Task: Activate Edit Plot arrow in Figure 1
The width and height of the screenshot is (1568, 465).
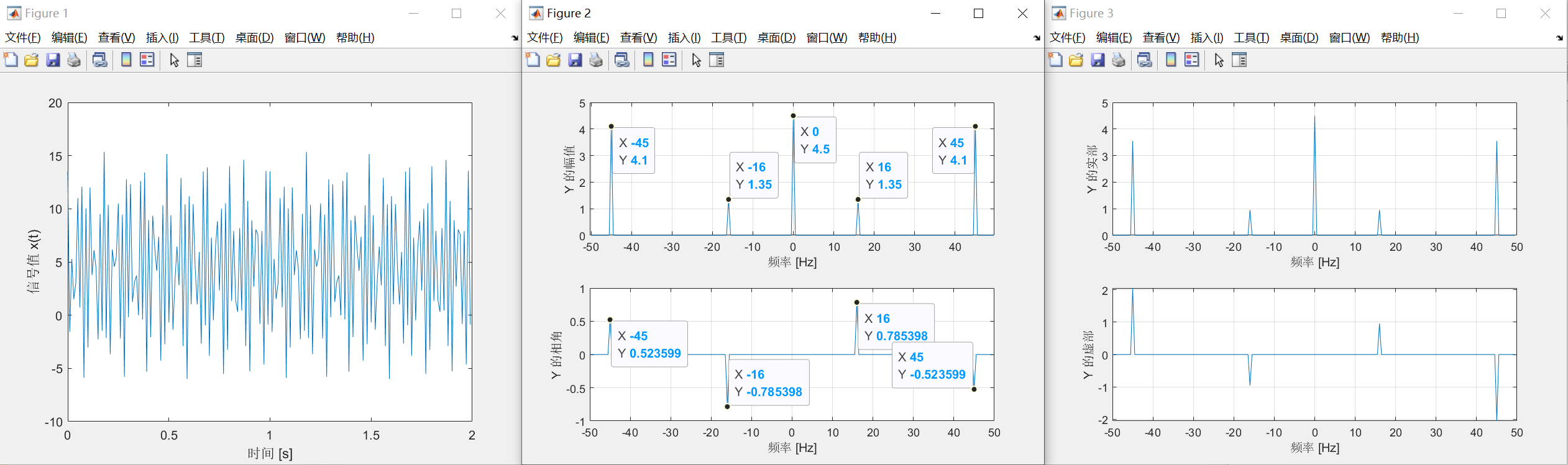Action: [175, 60]
